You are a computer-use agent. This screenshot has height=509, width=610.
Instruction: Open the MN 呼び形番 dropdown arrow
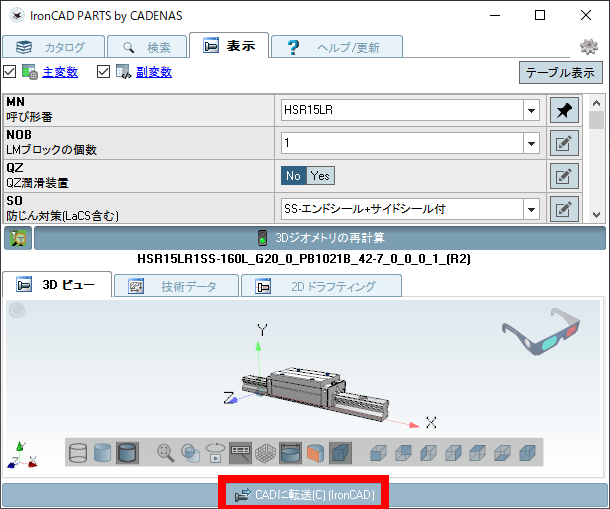click(531, 111)
